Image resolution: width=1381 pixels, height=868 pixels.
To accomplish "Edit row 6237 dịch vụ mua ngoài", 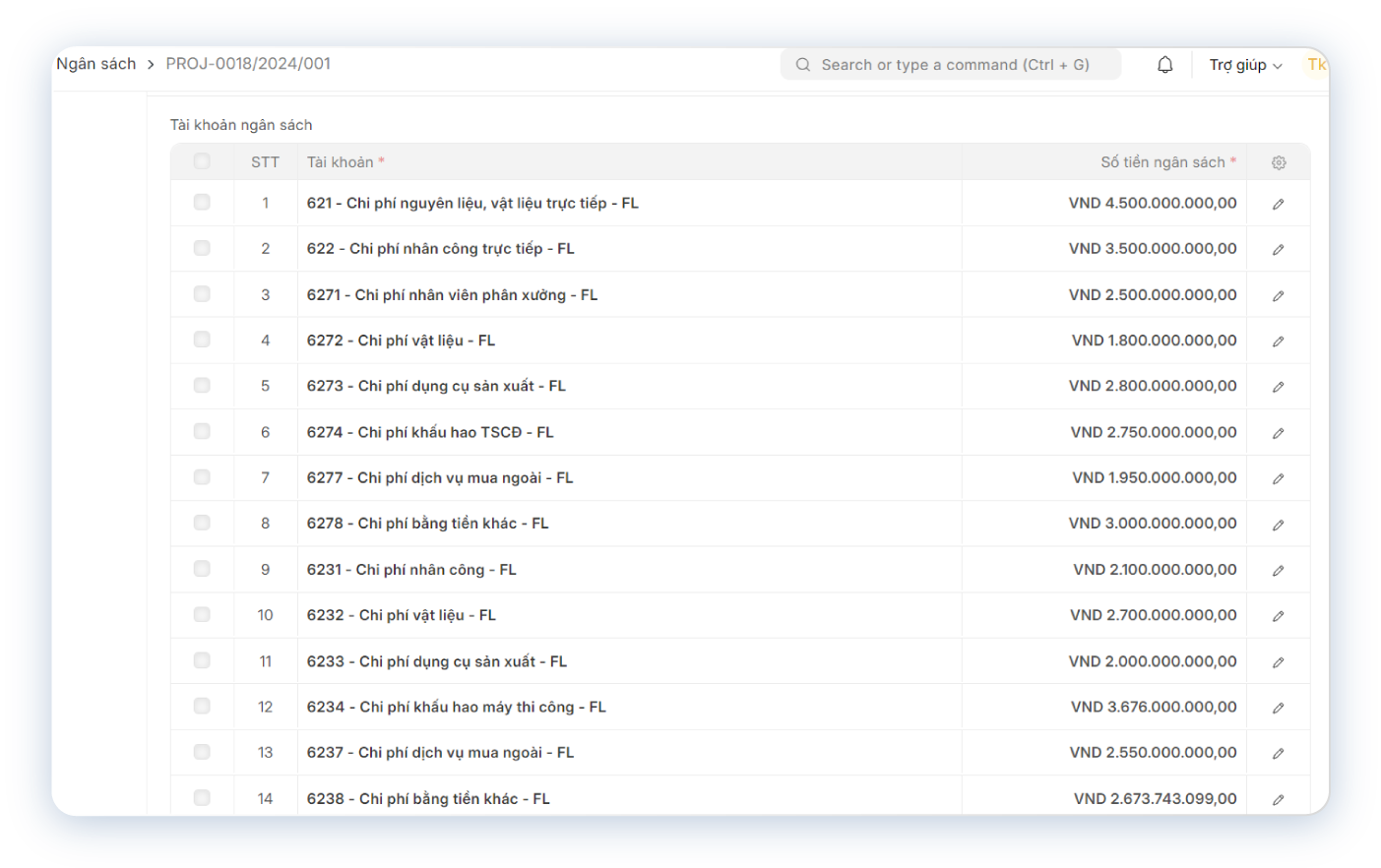I will click(1278, 753).
